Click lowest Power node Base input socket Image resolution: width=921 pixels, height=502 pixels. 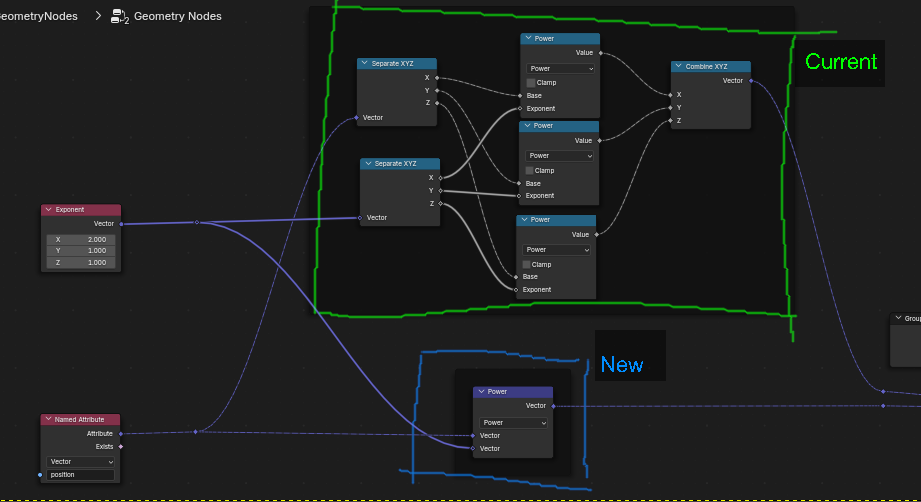pyautogui.click(x=516, y=277)
